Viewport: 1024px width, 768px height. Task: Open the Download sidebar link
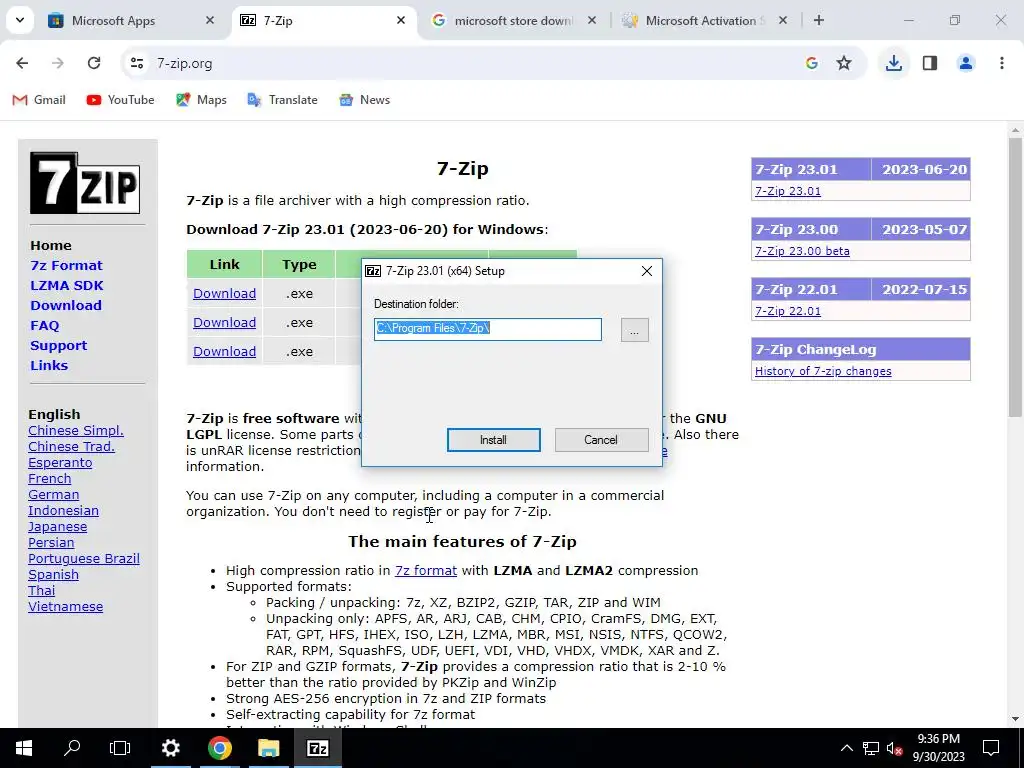click(66, 306)
